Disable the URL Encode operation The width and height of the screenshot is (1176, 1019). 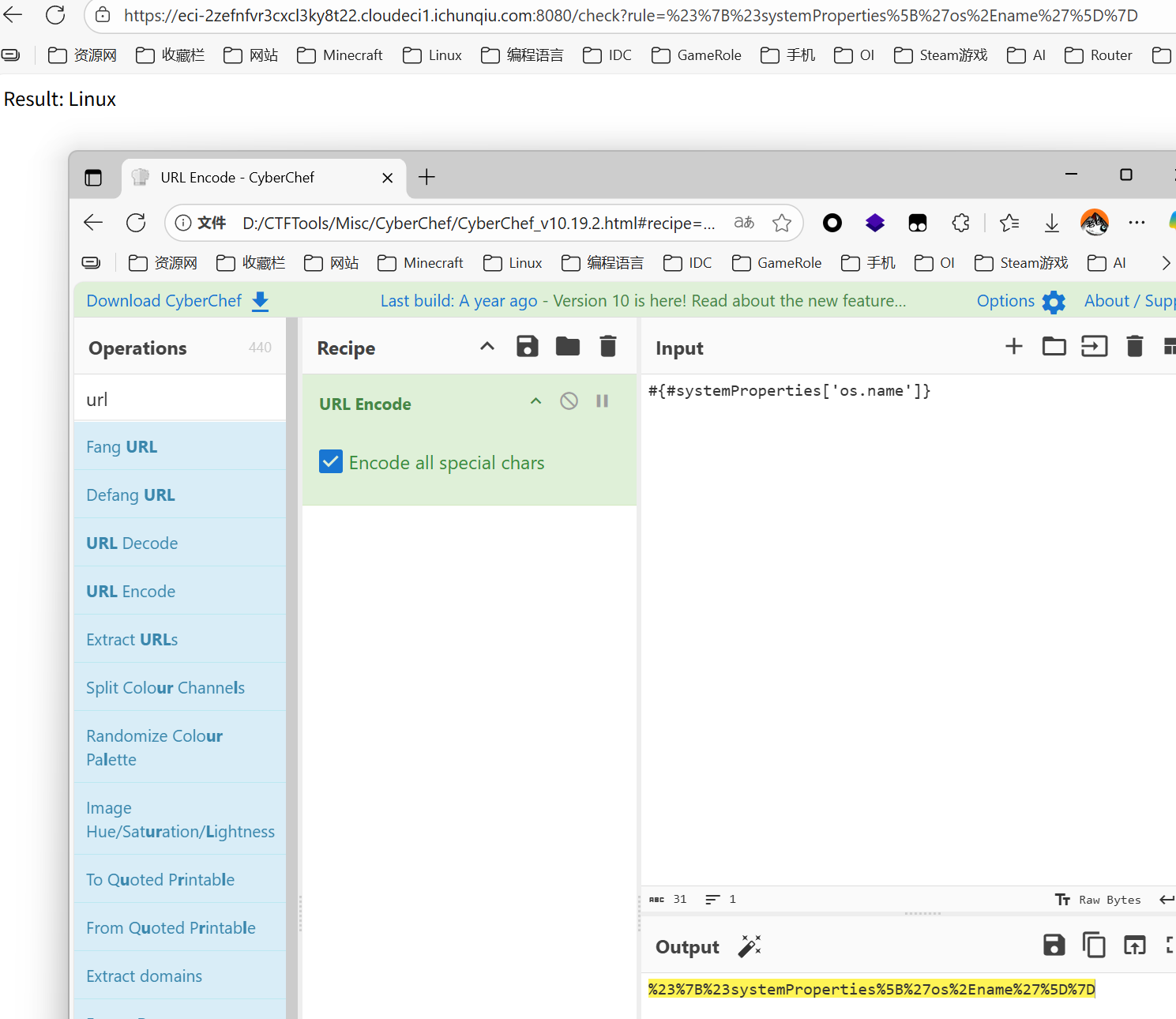(x=569, y=401)
